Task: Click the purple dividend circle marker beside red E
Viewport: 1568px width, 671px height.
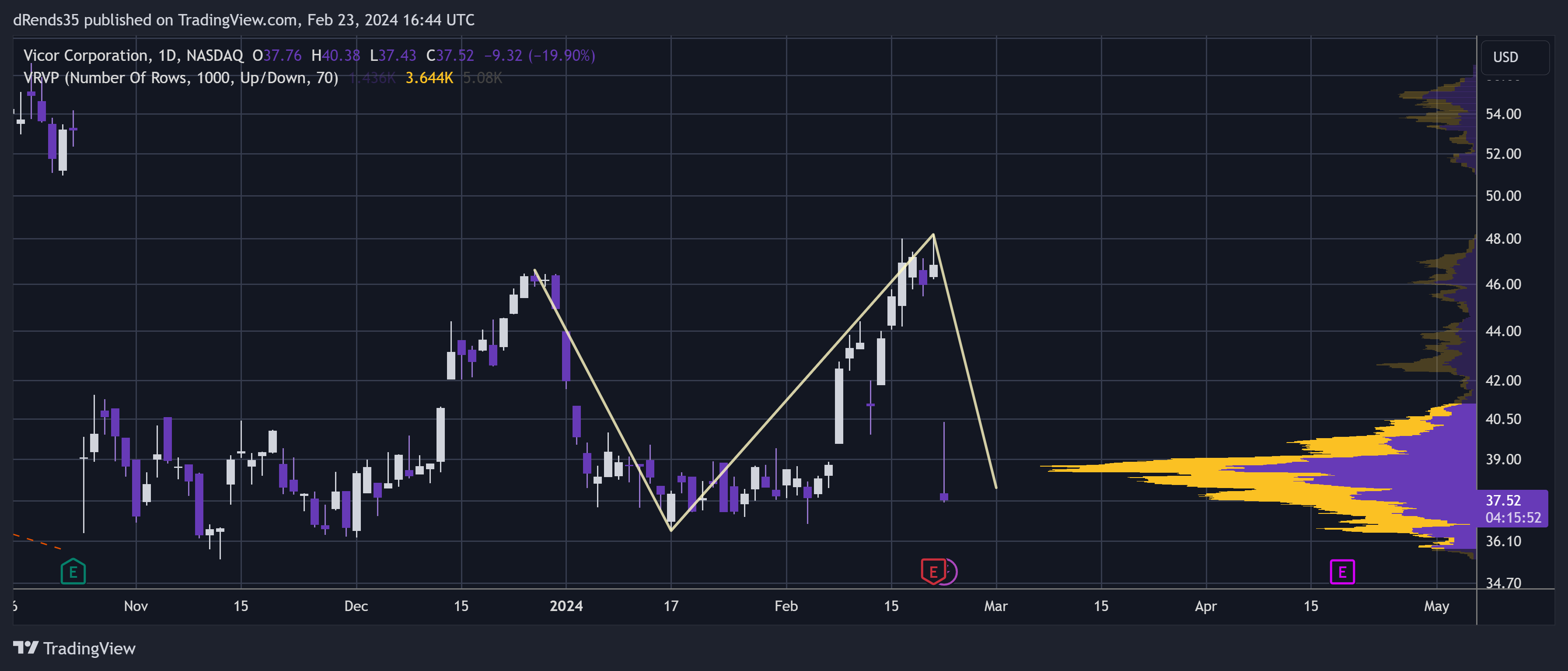Action: coord(951,571)
